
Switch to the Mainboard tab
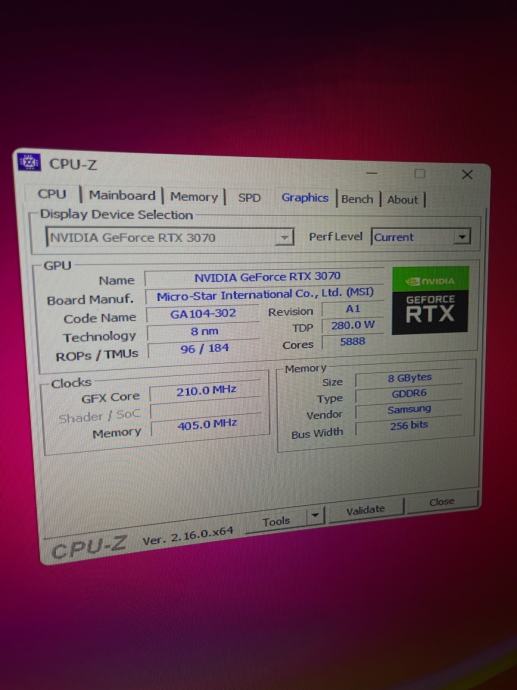tap(122, 195)
